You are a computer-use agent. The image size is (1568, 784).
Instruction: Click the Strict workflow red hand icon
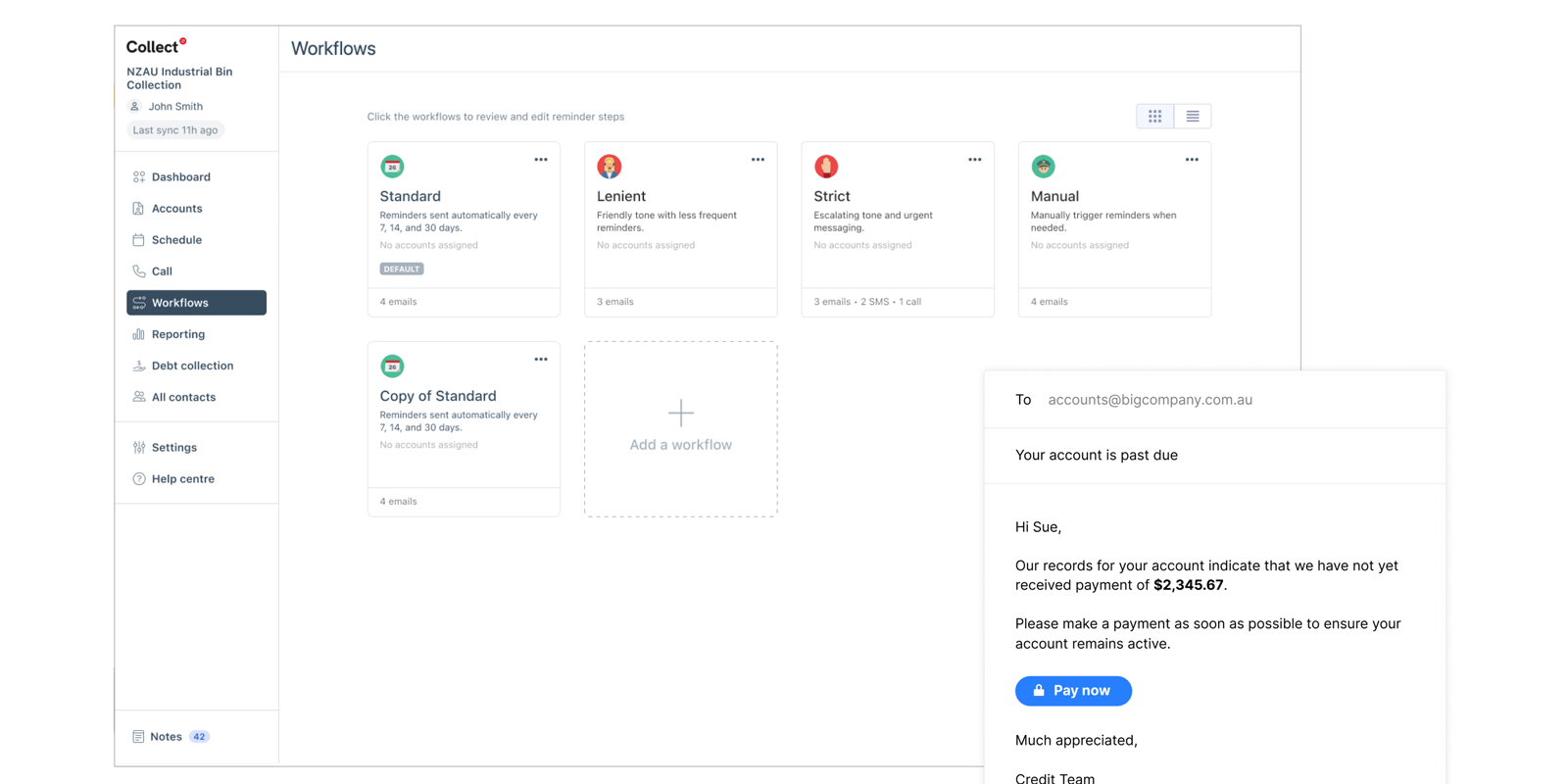pos(826,167)
